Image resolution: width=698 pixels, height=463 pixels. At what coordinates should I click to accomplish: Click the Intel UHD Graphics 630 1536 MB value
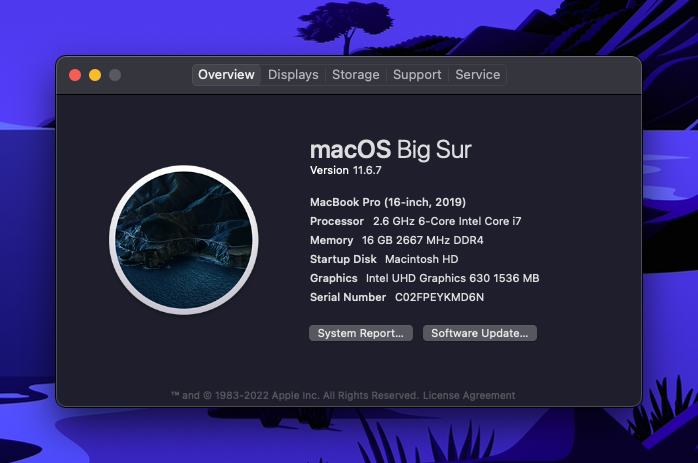[x=452, y=278]
